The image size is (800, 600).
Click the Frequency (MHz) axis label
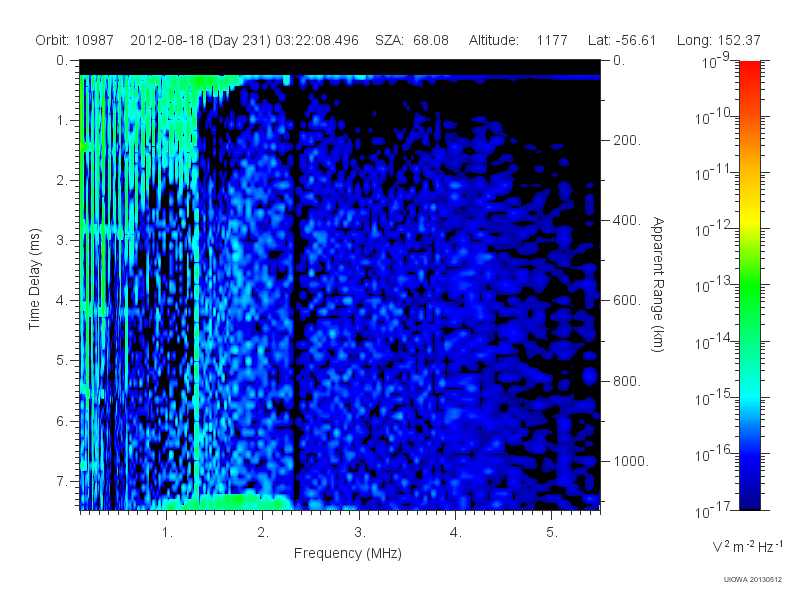point(347,554)
